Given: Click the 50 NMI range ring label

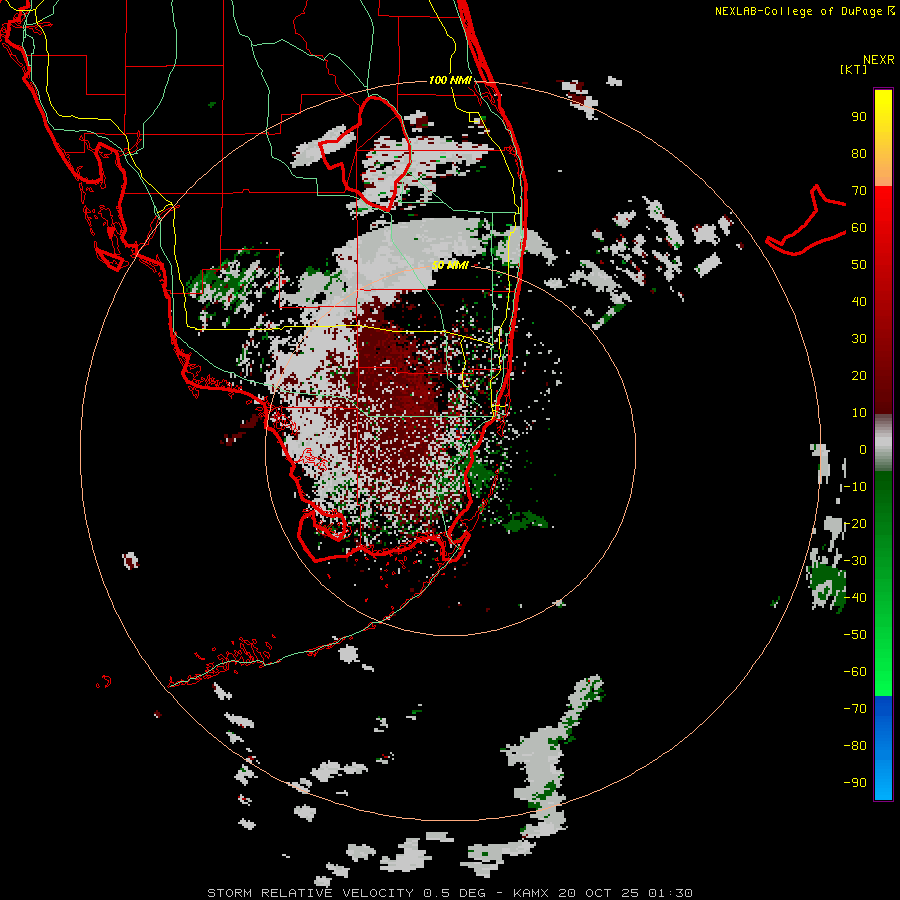Looking at the screenshot, I should click(450, 265).
